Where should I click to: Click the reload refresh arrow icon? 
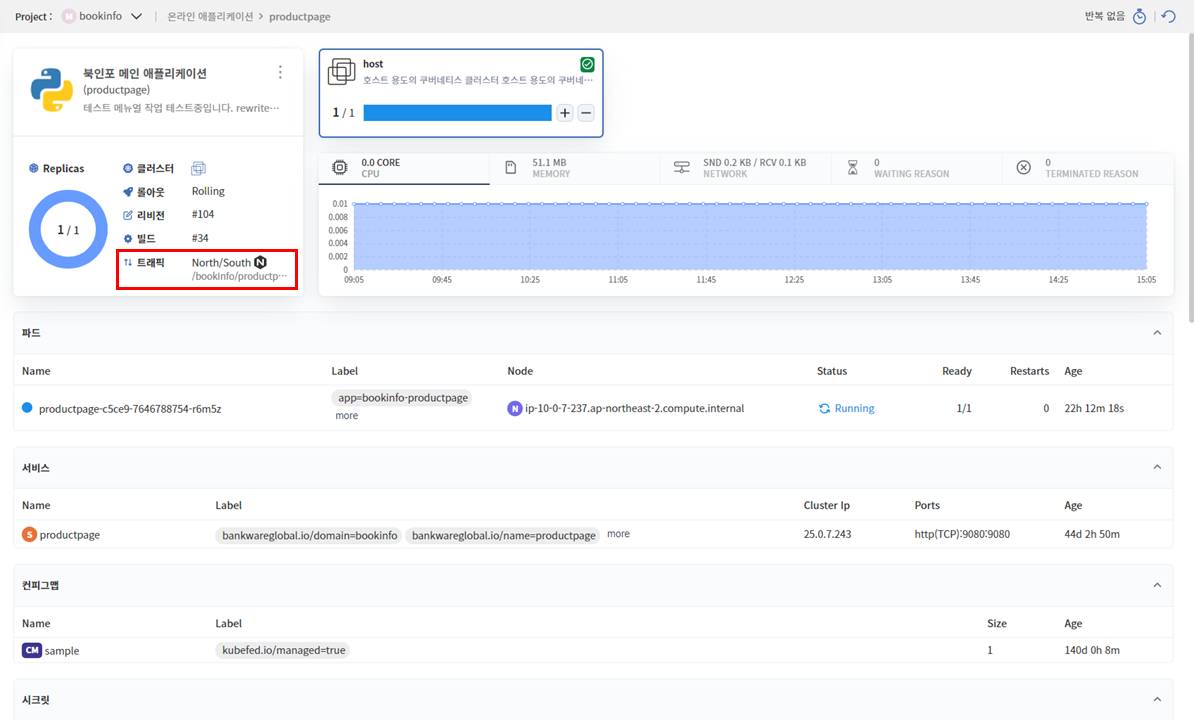1169,16
